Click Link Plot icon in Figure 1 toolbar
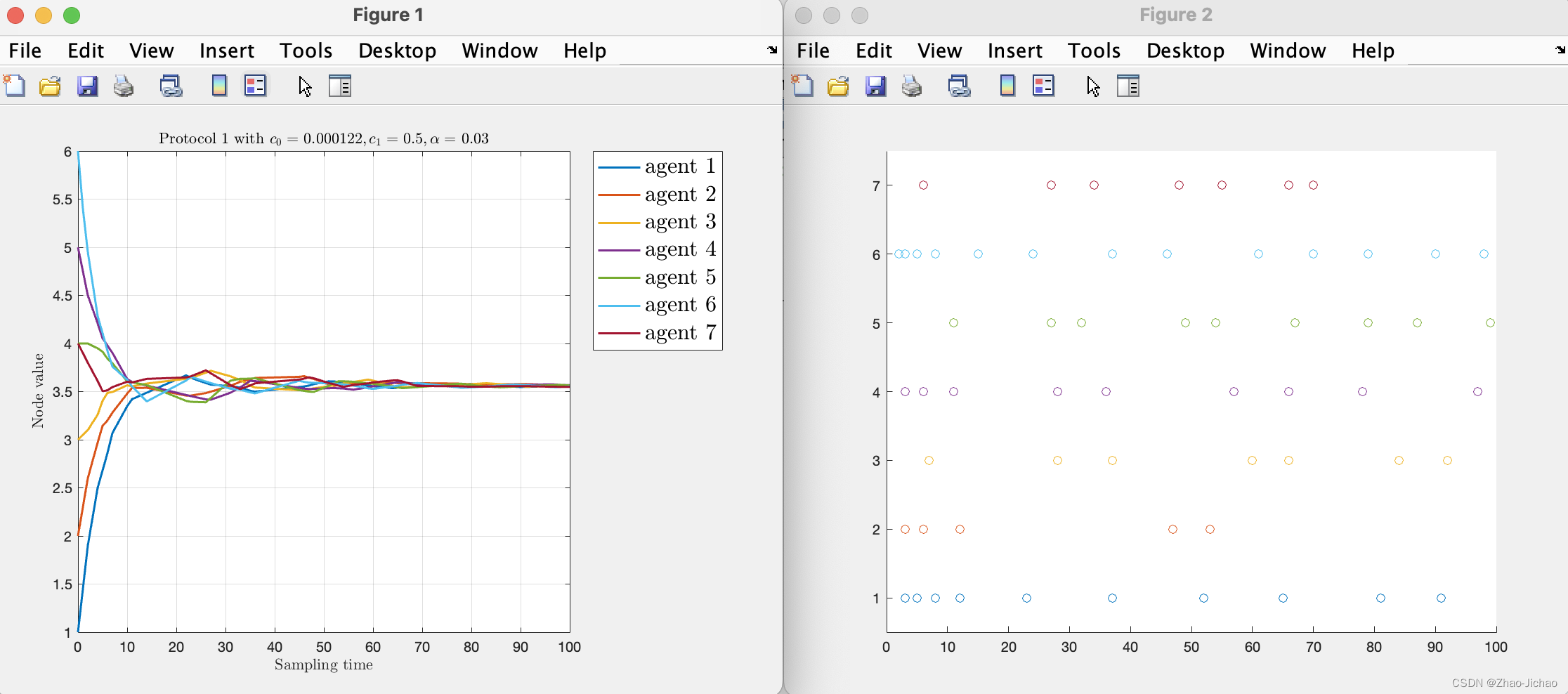Viewport: 1568px width, 694px height. coord(171,86)
